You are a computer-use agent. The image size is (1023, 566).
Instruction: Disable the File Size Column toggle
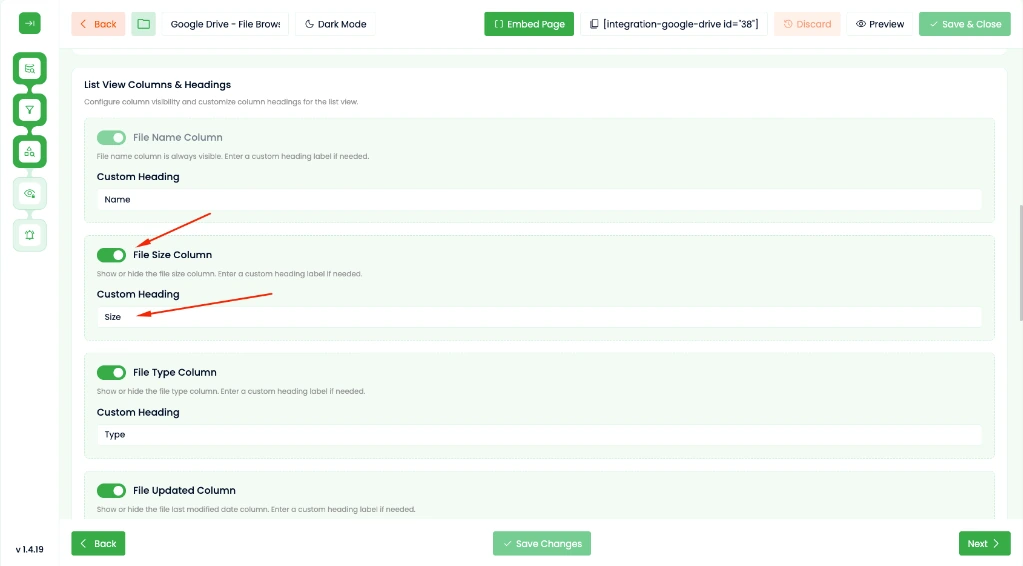pos(111,255)
